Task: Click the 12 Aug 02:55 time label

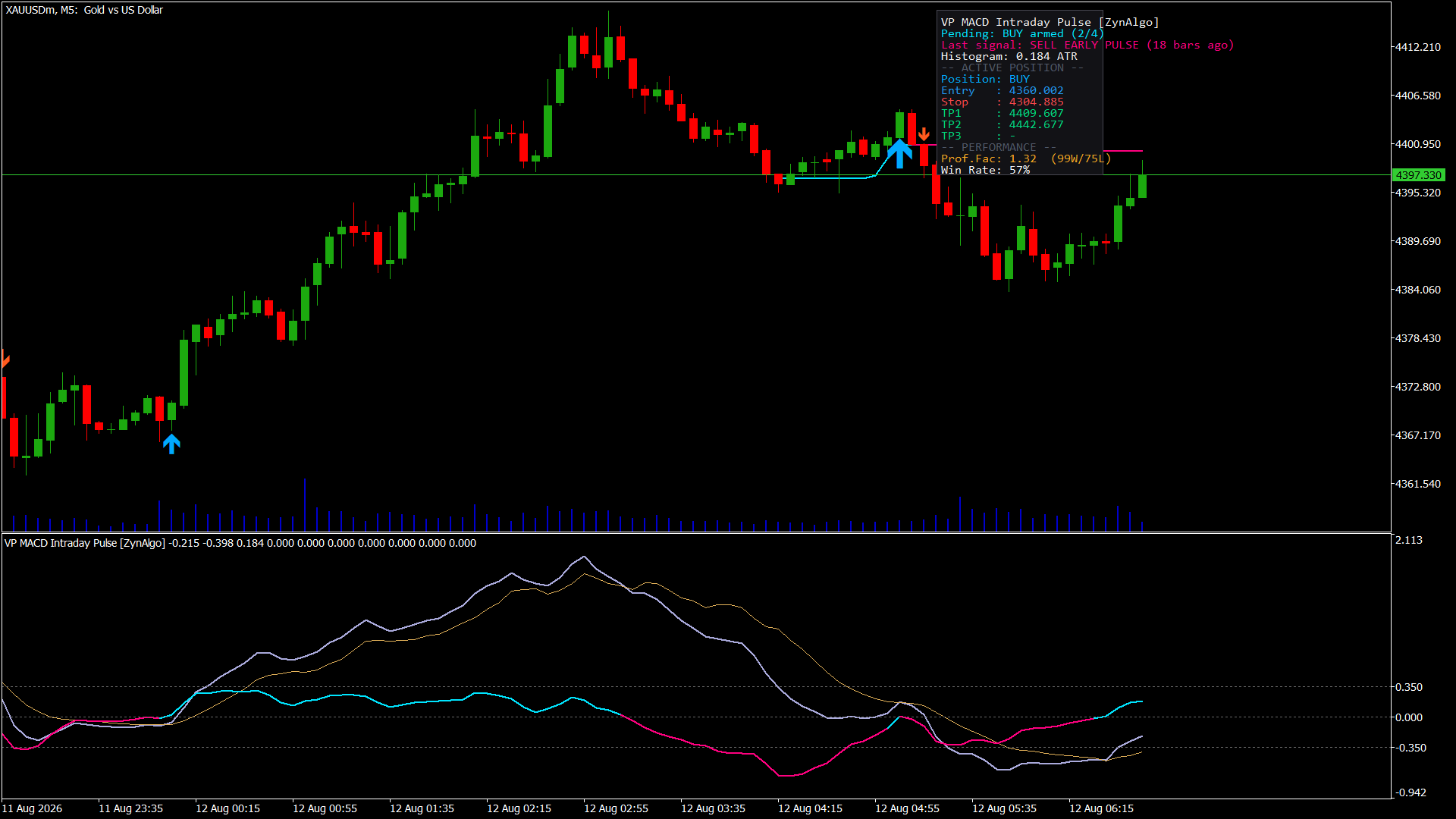Action: click(616, 808)
